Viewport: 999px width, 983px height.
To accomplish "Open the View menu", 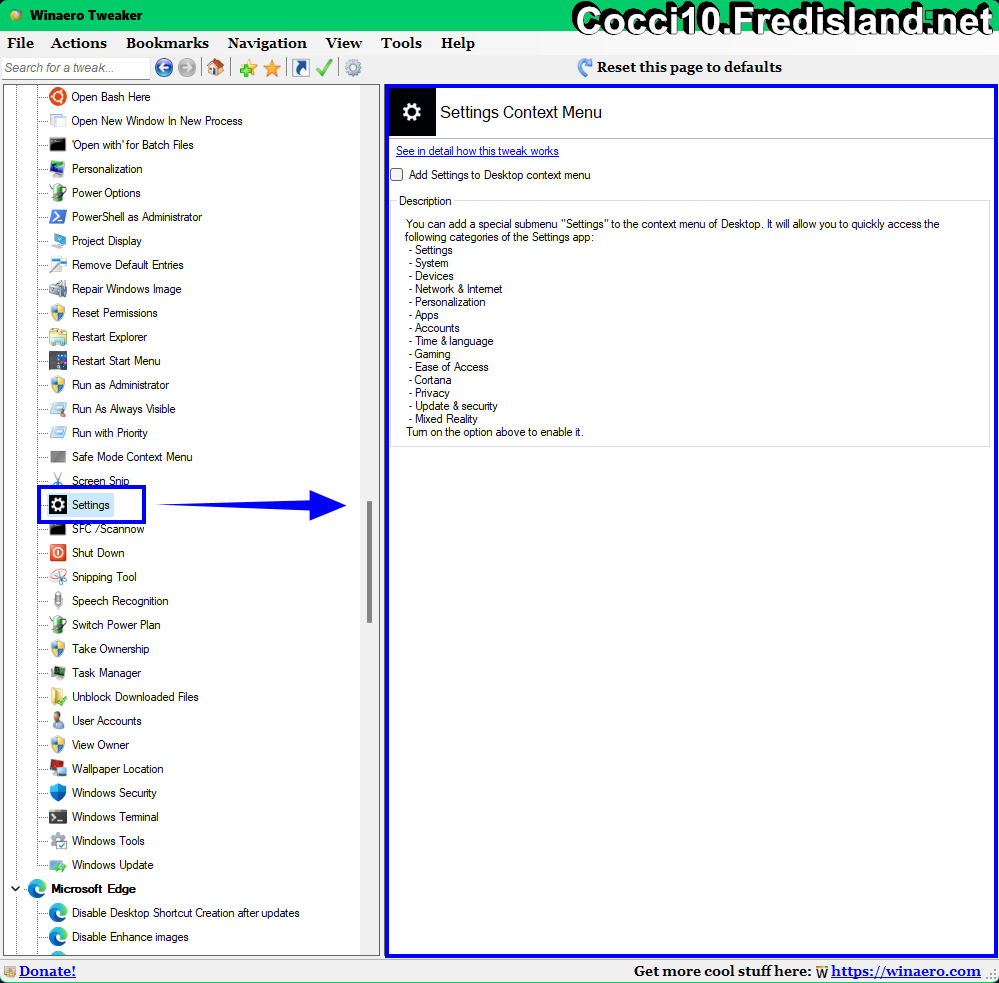I will click(x=343, y=43).
